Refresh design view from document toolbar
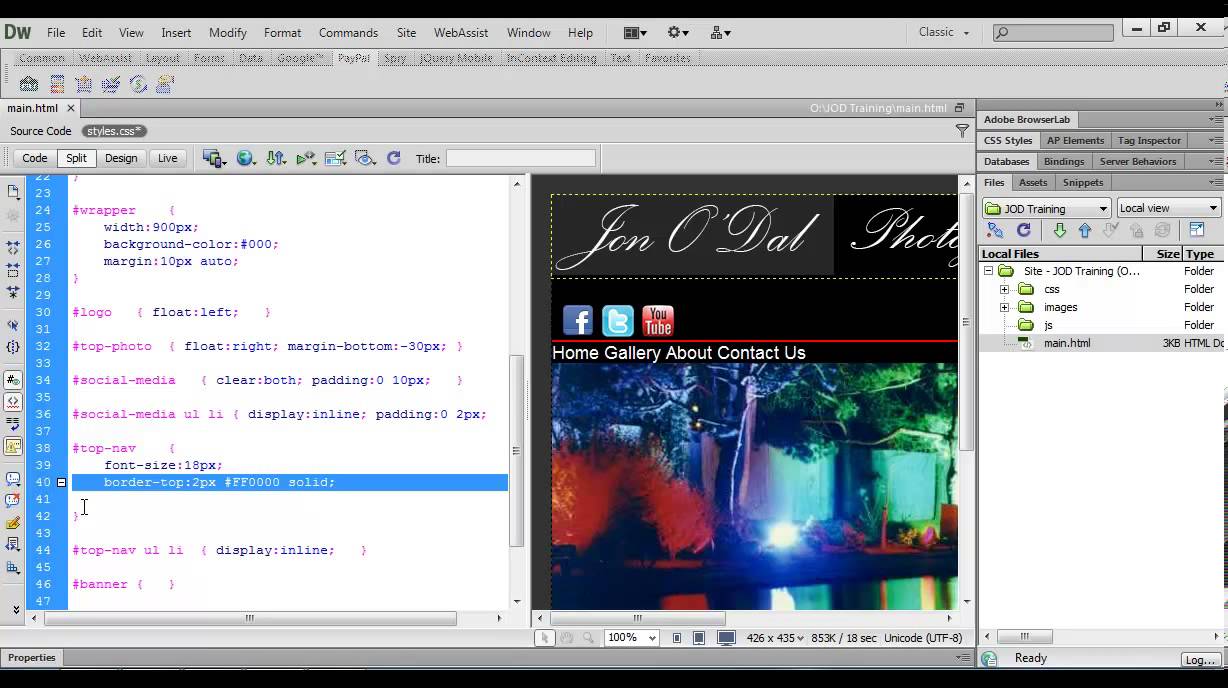This screenshot has width=1228, height=688. pyautogui.click(x=394, y=158)
